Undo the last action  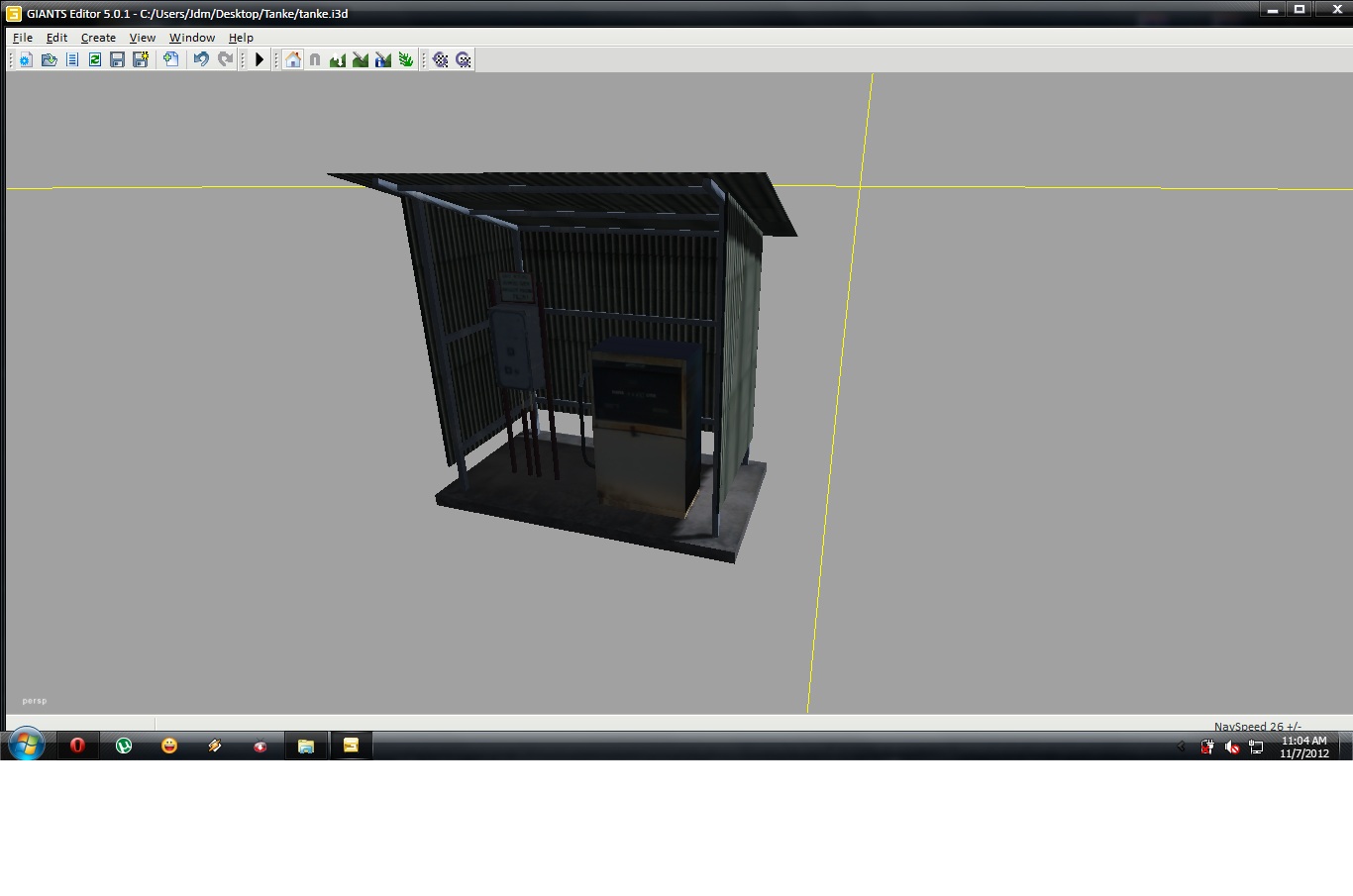pyautogui.click(x=201, y=59)
